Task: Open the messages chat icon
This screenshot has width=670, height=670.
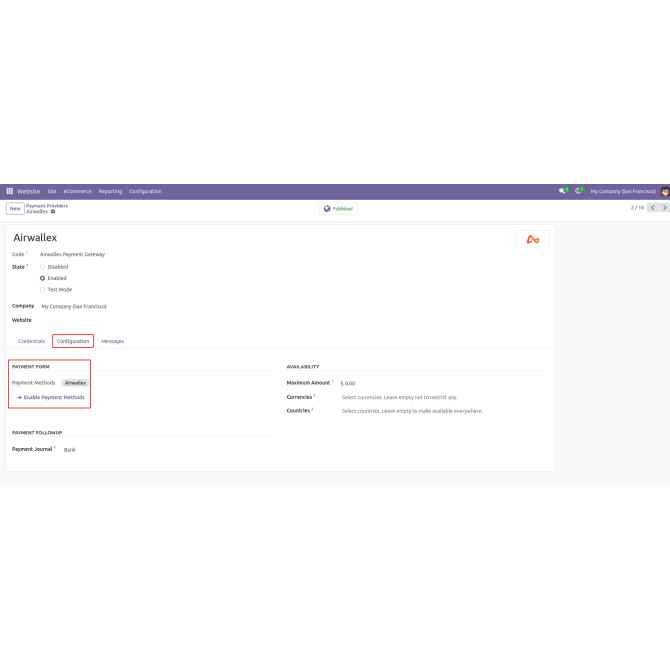Action: (563, 191)
